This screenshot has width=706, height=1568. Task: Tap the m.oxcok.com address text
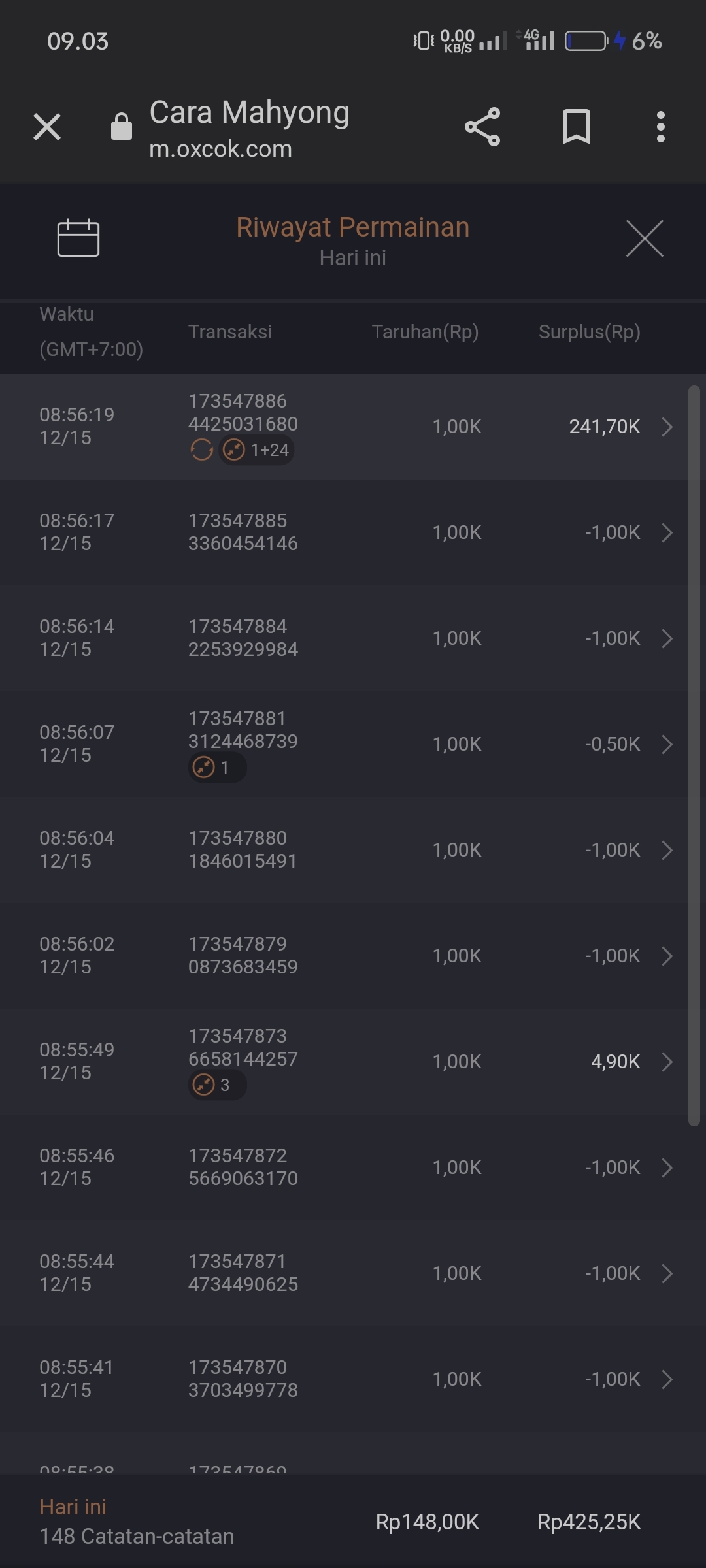[220, 149]
